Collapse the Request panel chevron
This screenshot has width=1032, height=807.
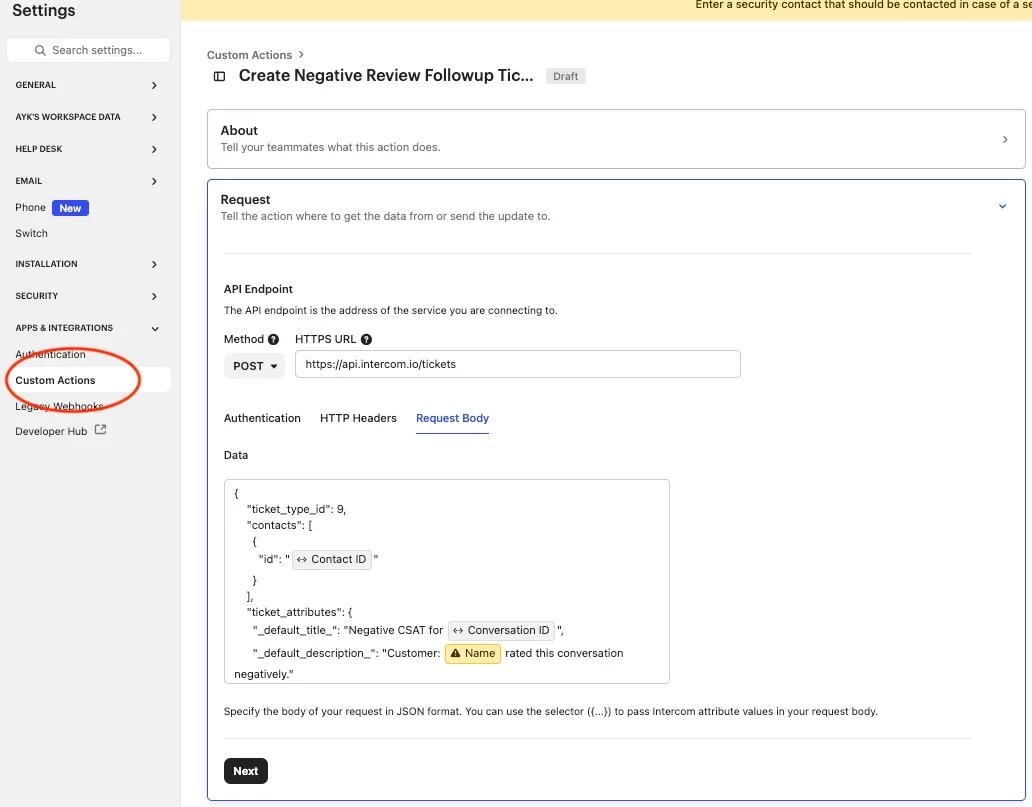pos(1002,206)
